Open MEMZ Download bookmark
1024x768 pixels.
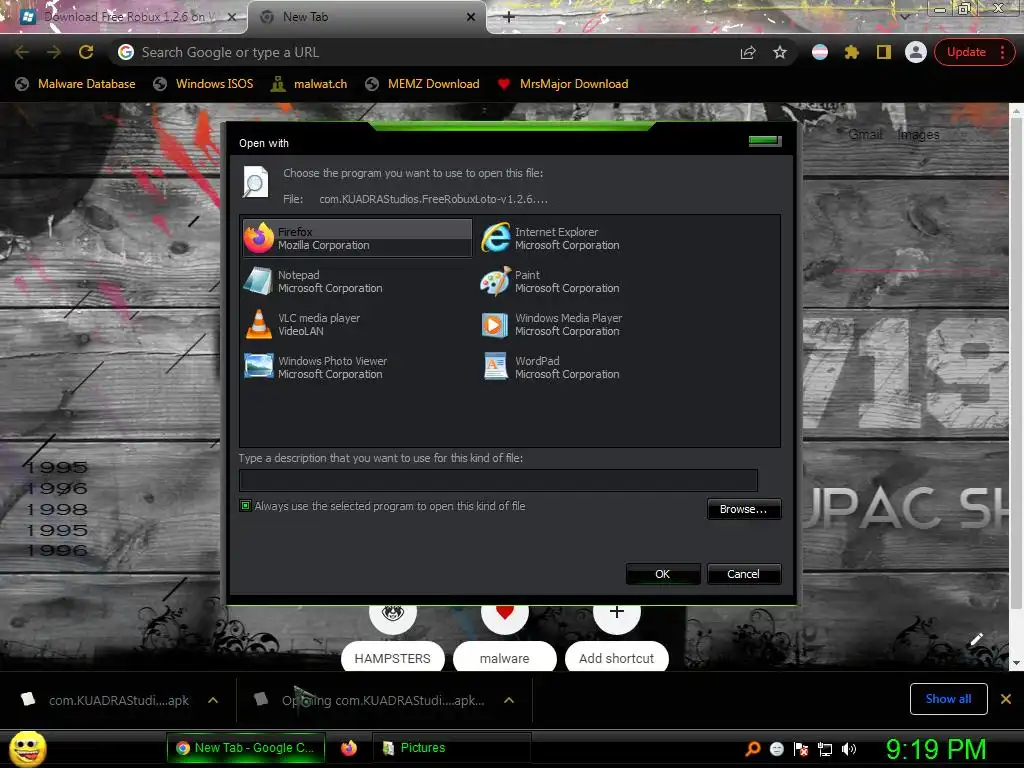coord(423,84)
